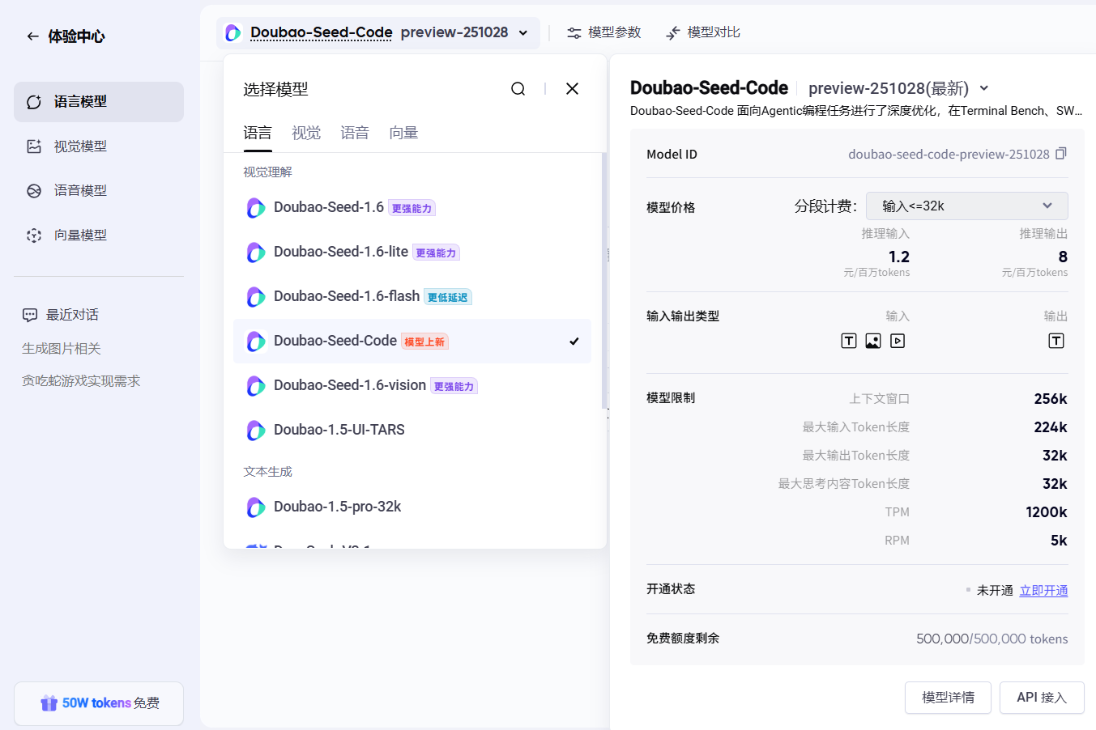Click the Doubao-1.5-UI-TARS logo icon
Image resolution: width=1096 pixels, height=730 pixels.
(256, 430)
